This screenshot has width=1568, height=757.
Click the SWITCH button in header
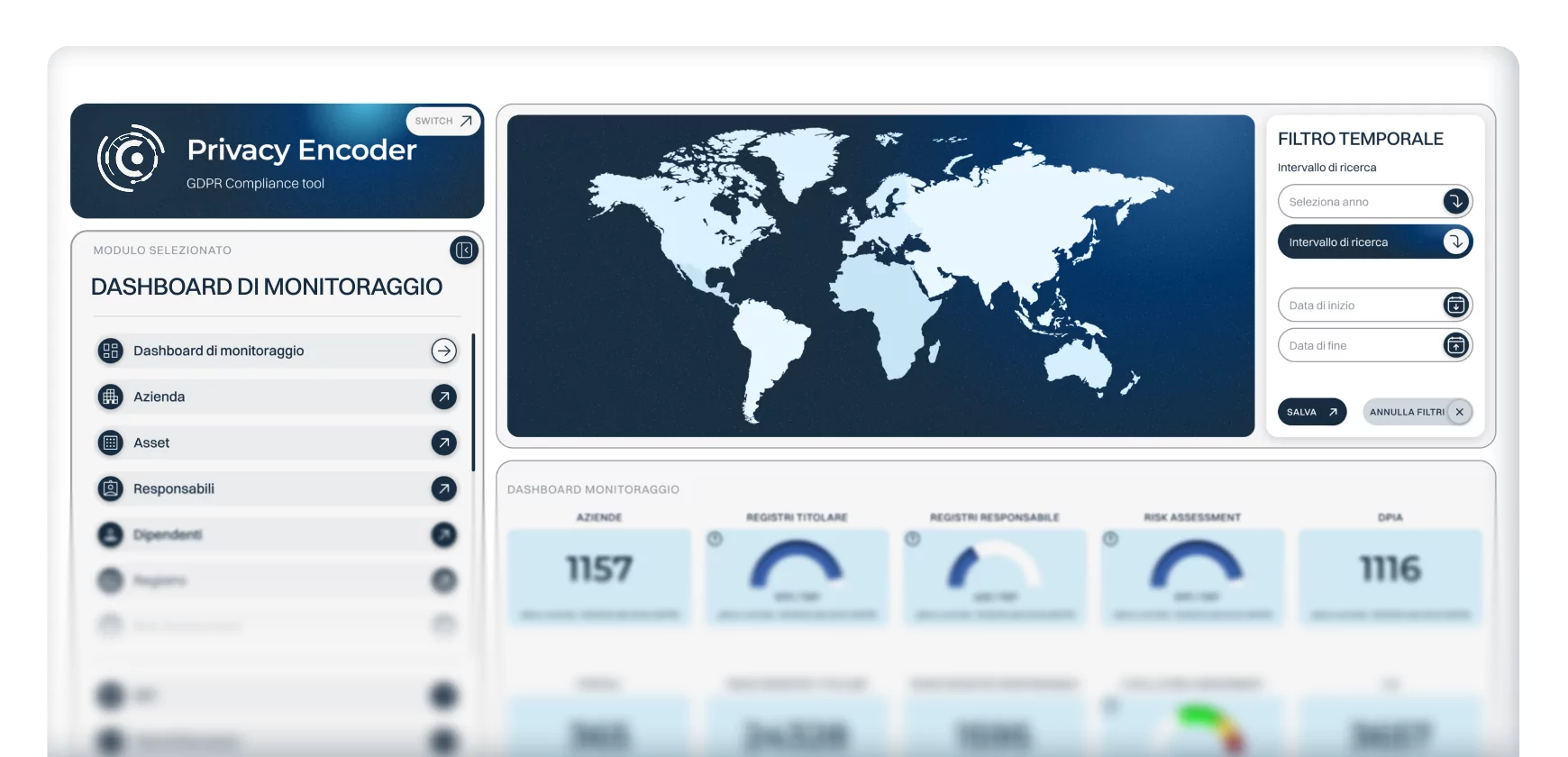tap(443, 121)
